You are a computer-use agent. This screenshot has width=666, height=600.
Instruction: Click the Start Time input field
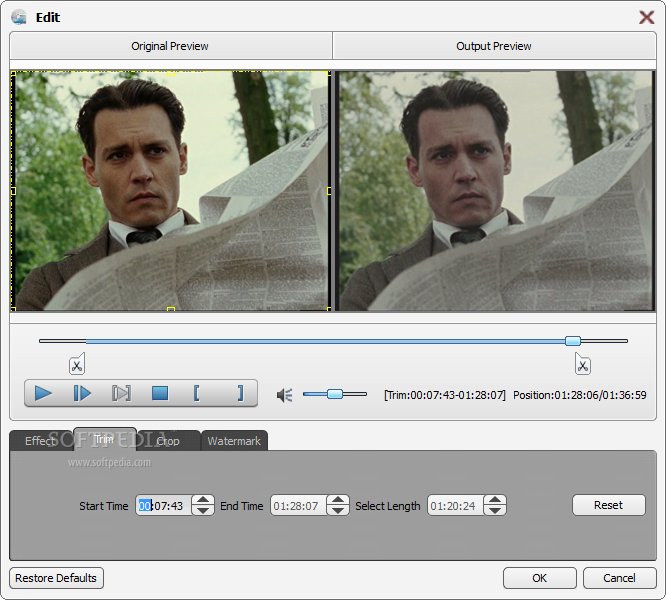pos(164,506)
